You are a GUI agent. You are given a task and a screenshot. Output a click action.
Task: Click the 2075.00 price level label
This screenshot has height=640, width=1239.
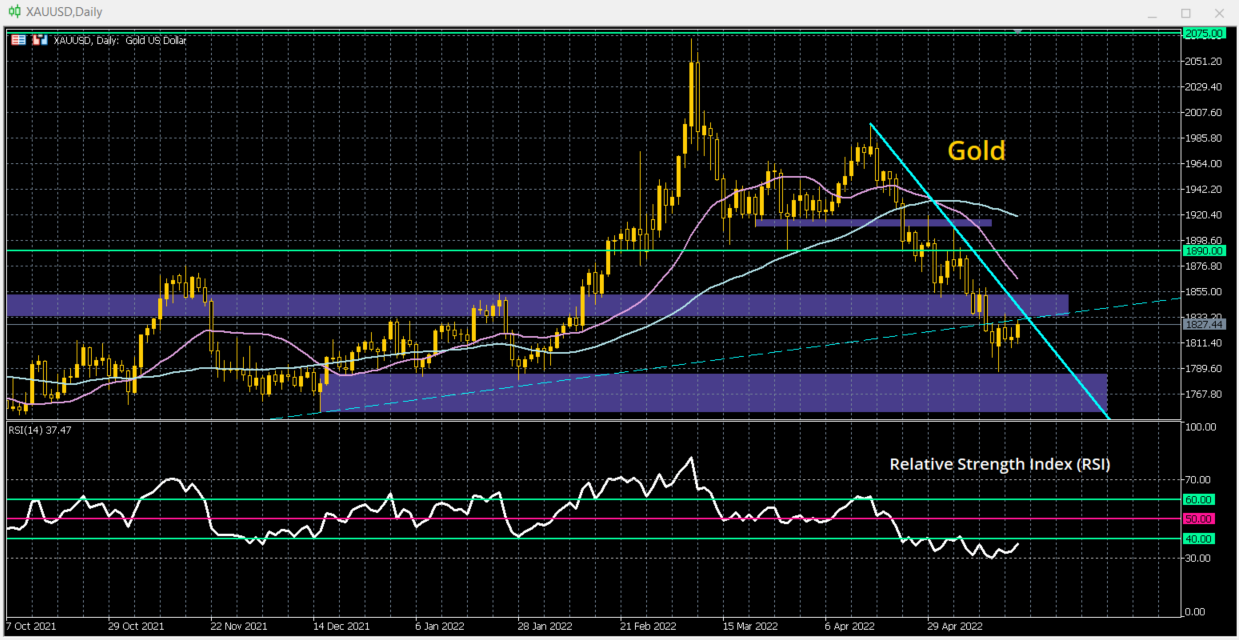pos(1204,34)
